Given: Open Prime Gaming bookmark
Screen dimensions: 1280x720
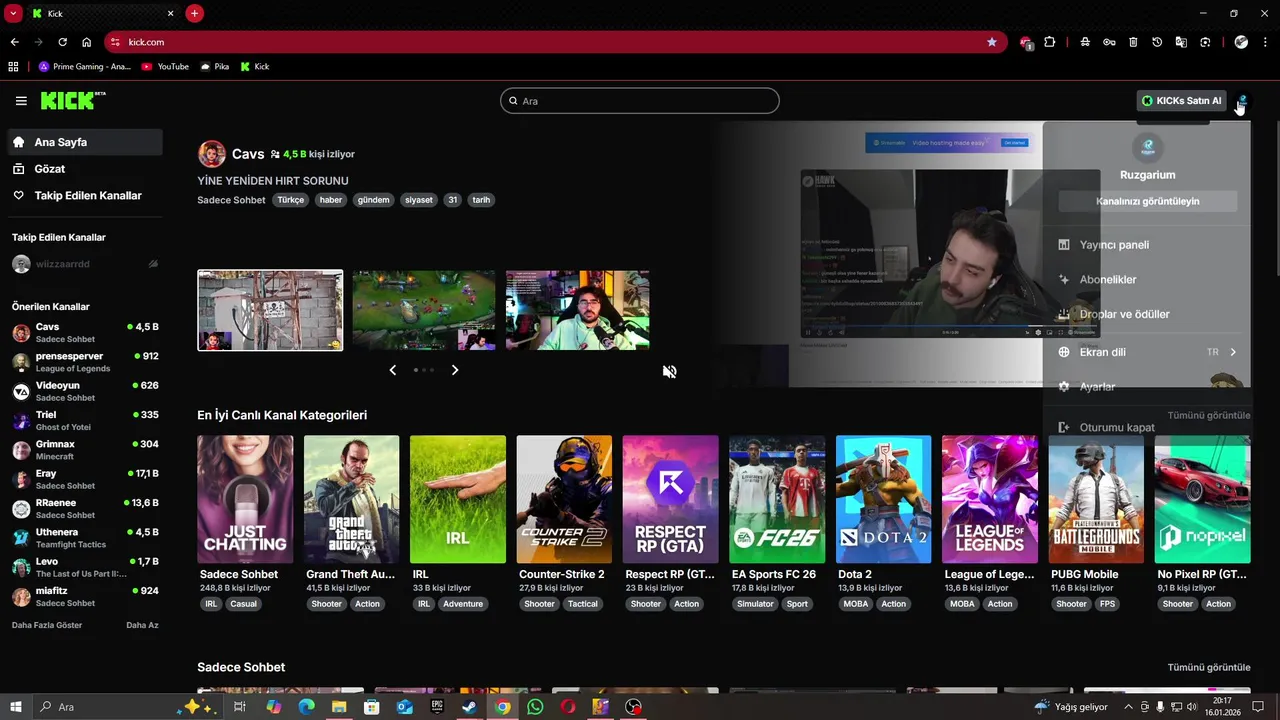Looking at the screenshot, I should coord(85,67).
